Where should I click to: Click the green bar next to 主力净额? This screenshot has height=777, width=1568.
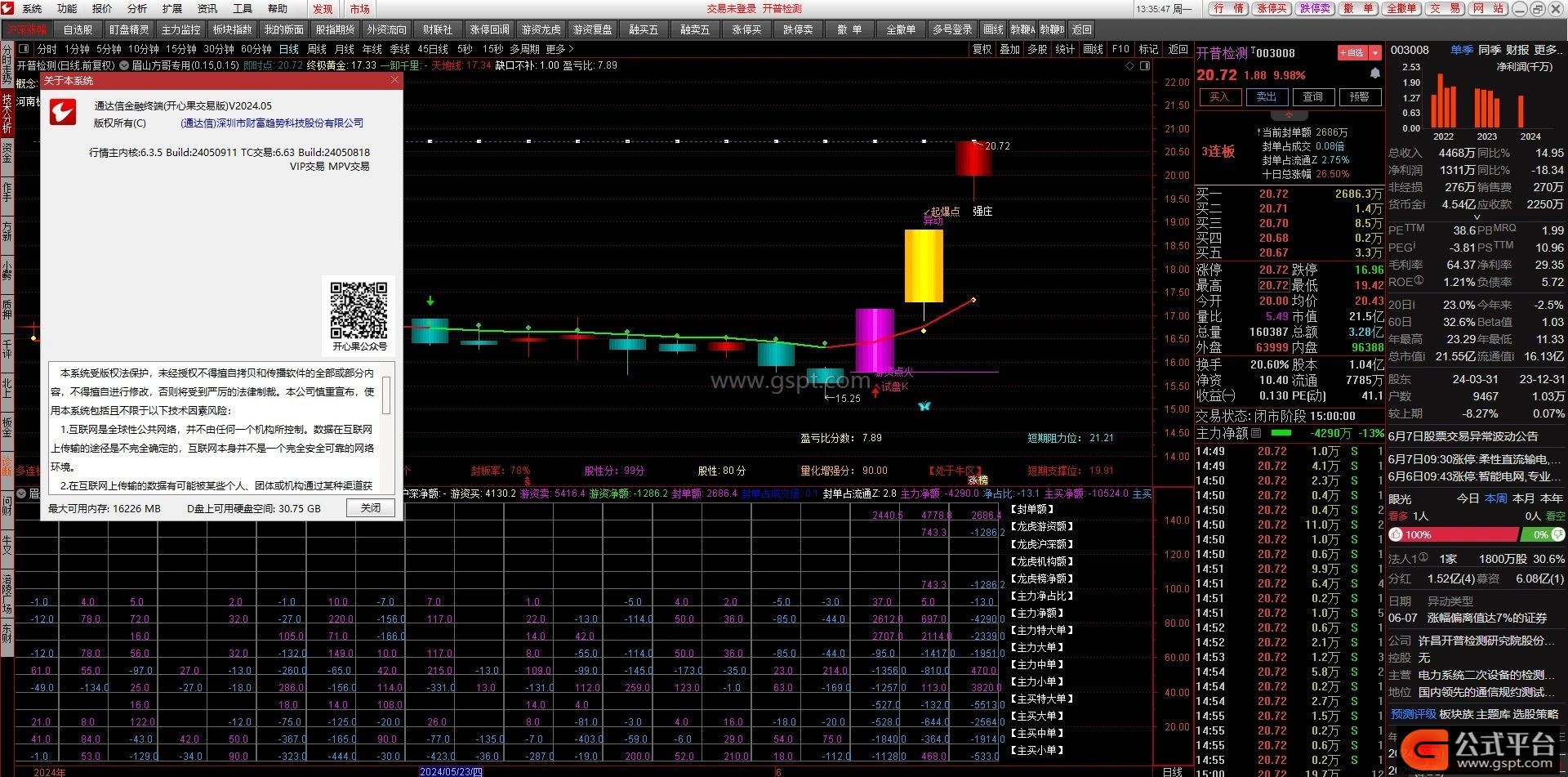click(1280, 433)
